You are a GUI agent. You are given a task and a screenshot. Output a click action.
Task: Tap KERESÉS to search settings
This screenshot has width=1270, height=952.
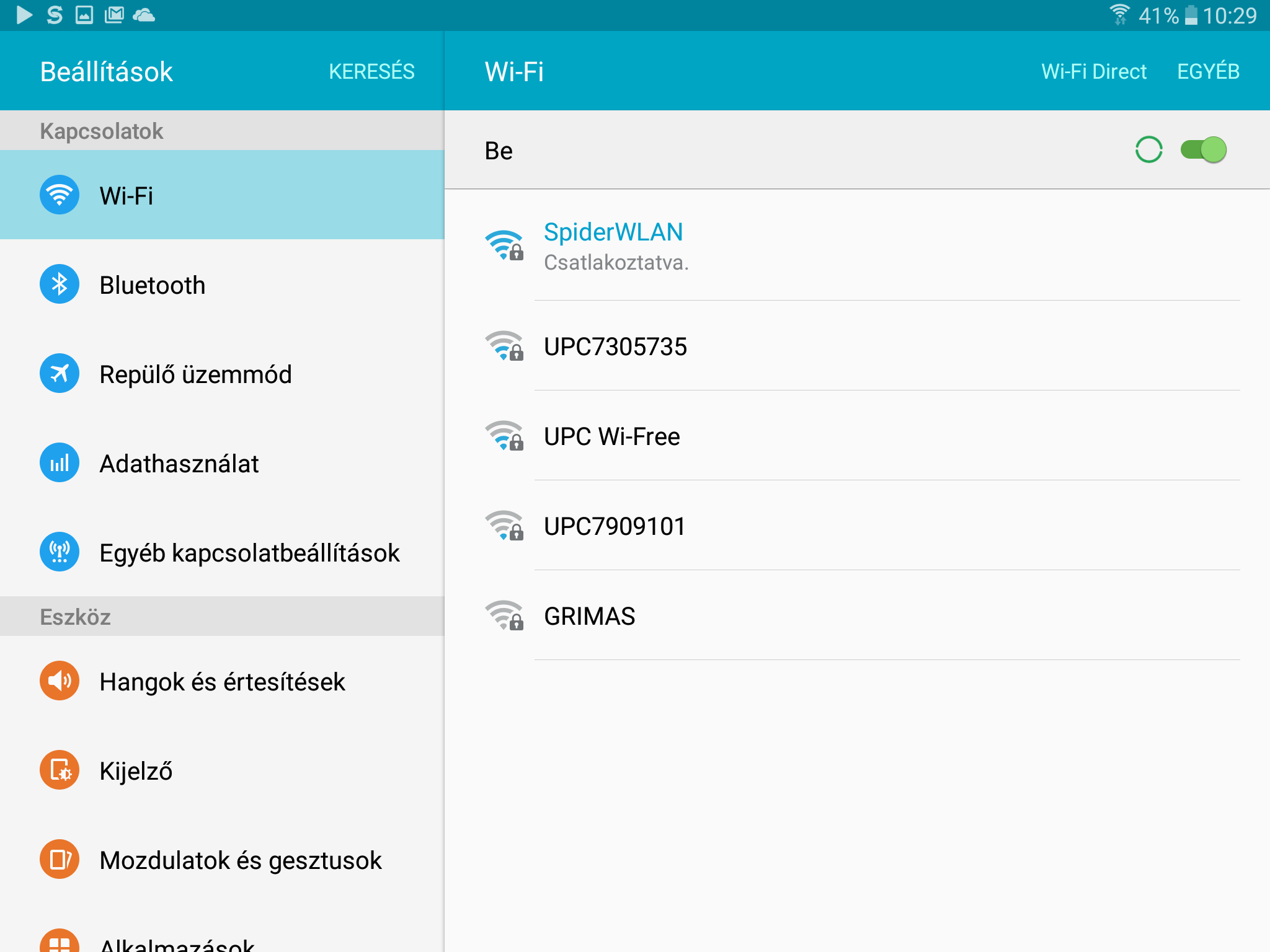click(371, 71)
